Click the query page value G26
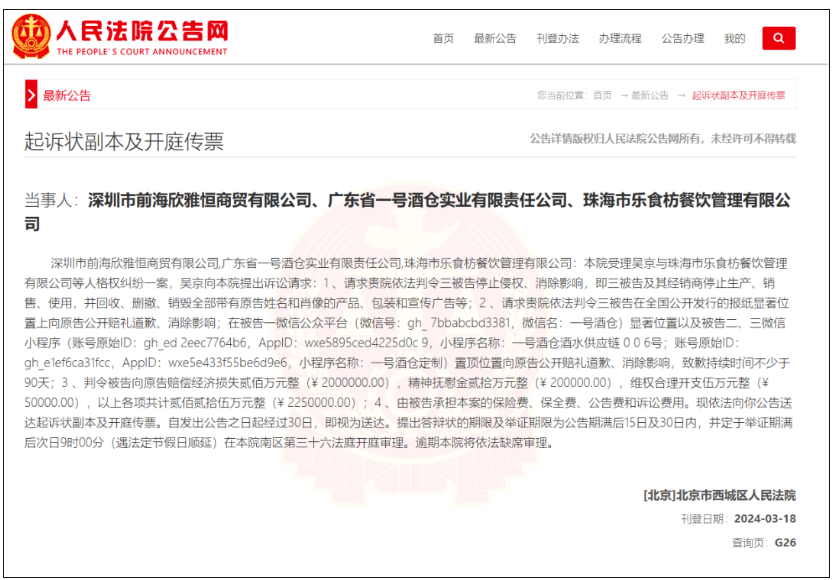This screenshot has width=833, height=580. click(785, 543)
